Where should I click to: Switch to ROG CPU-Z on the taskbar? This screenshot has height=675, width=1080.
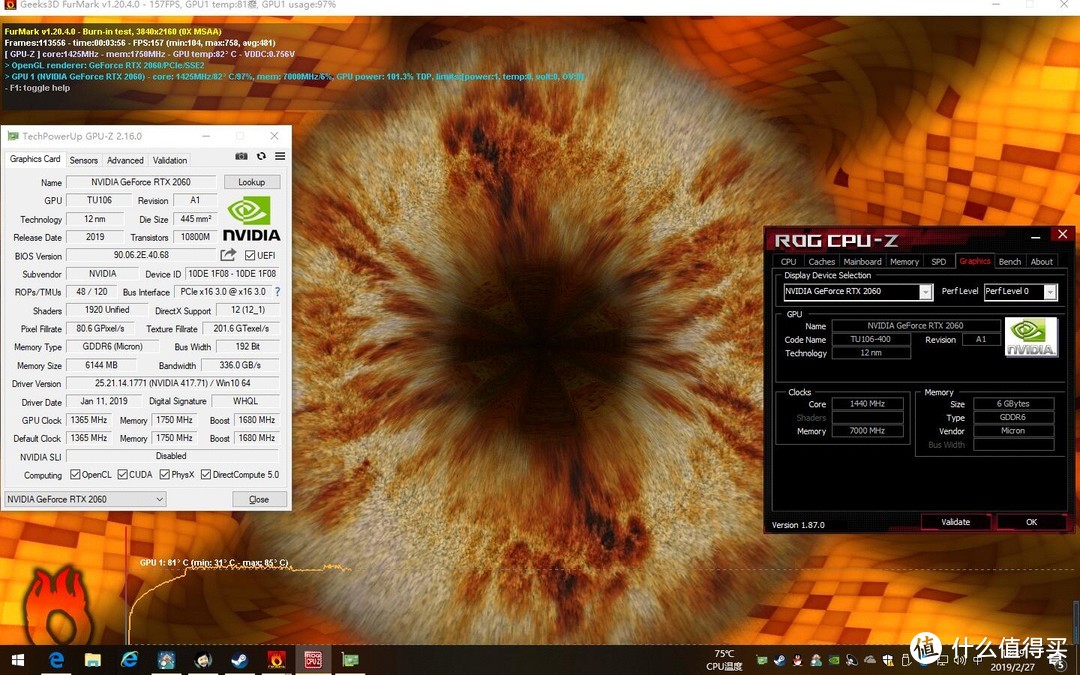313,660
